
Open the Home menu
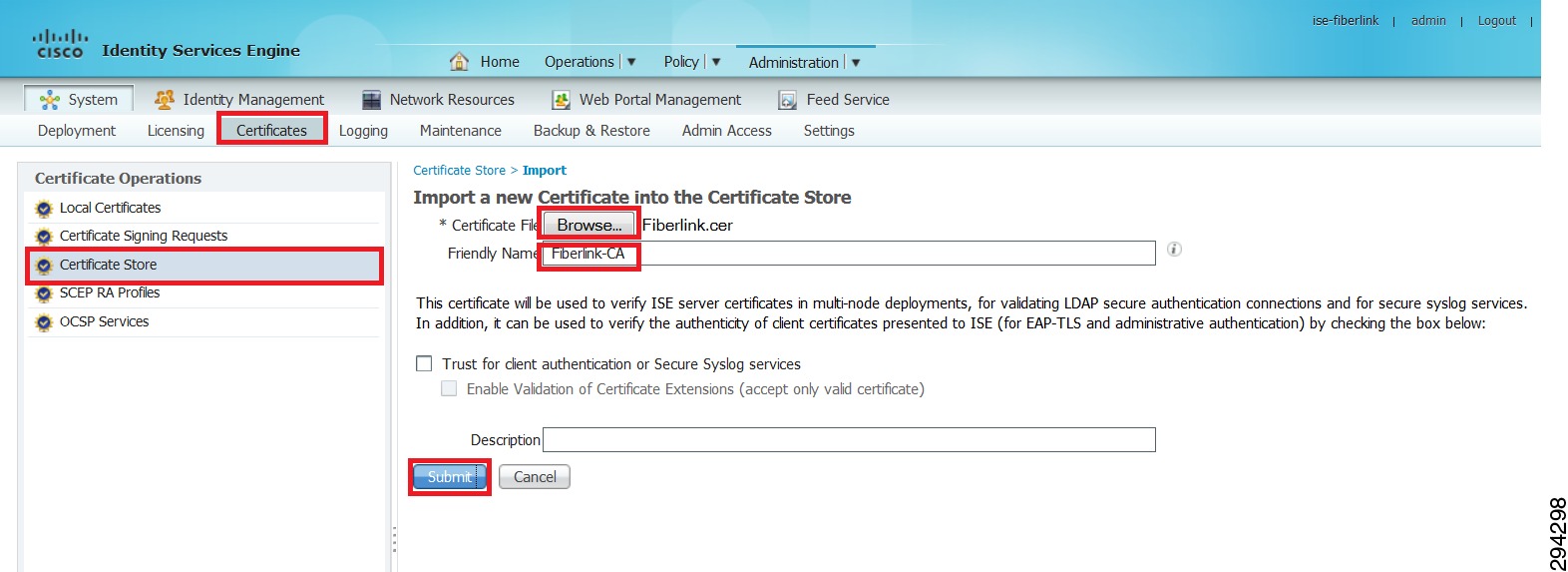[500, 61]
